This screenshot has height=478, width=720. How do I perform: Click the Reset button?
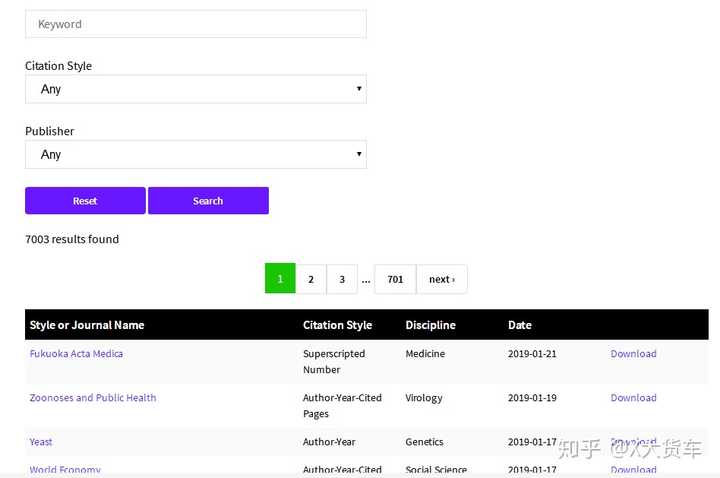coord(85,201)
